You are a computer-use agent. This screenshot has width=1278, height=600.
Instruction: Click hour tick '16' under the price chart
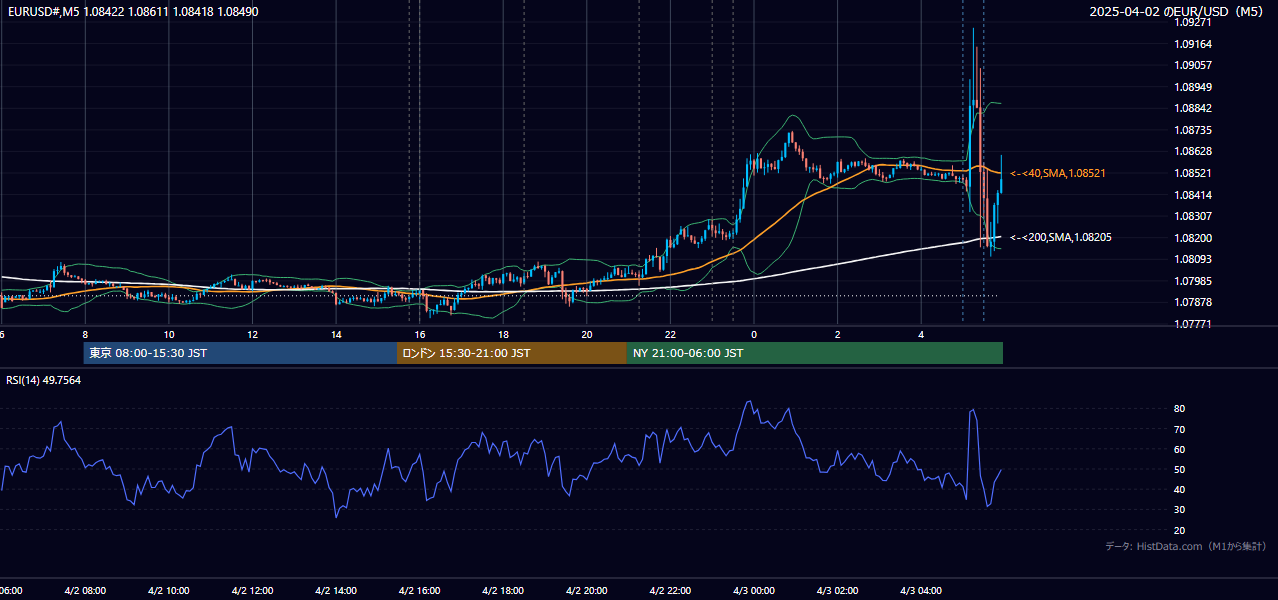tap(420, 334)
